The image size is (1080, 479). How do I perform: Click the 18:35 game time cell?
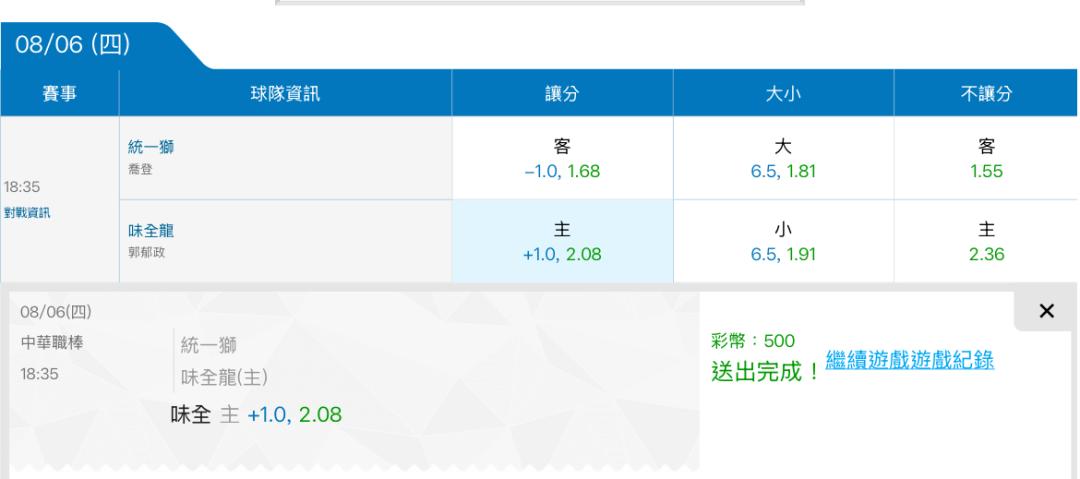21,187
